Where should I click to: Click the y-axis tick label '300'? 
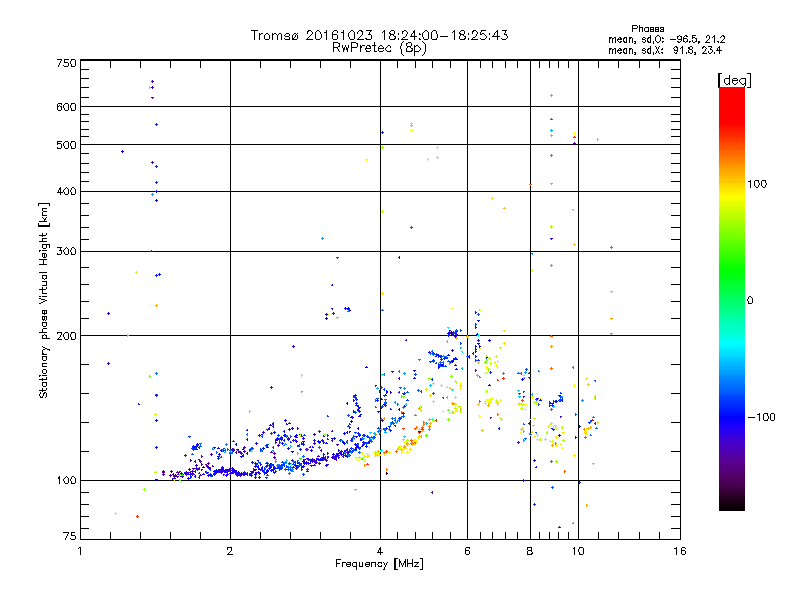66,251
